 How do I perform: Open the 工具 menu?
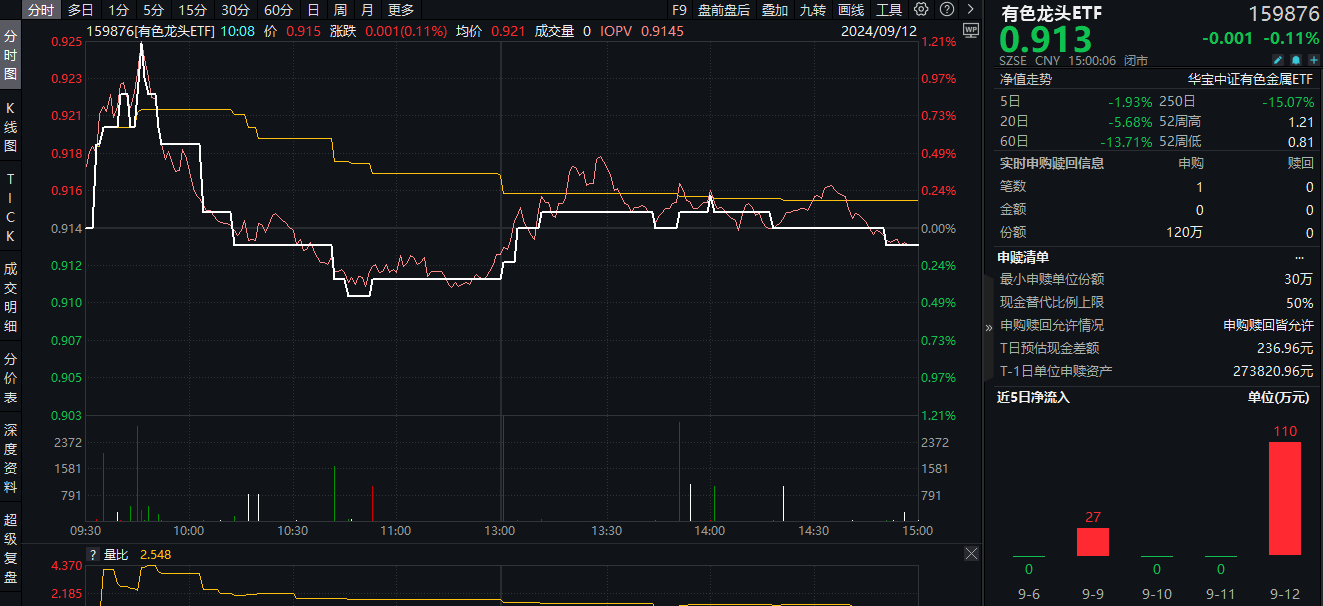point(890,9)
